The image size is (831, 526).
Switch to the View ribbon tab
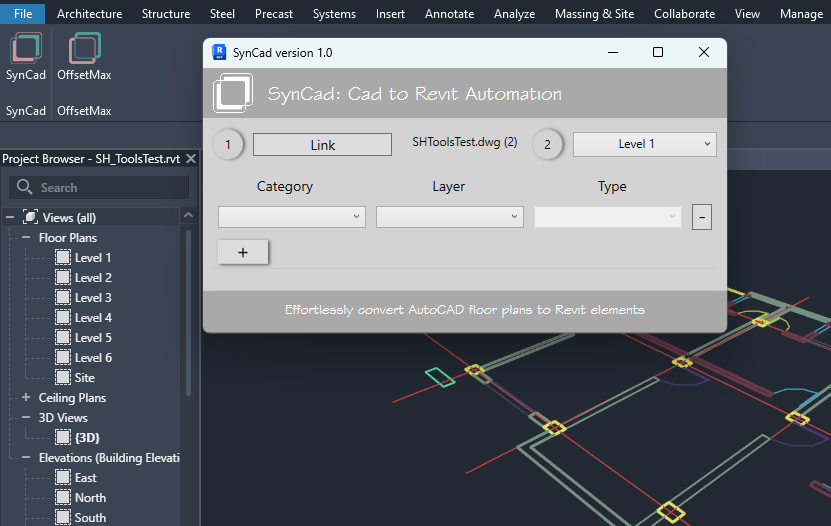747,14
